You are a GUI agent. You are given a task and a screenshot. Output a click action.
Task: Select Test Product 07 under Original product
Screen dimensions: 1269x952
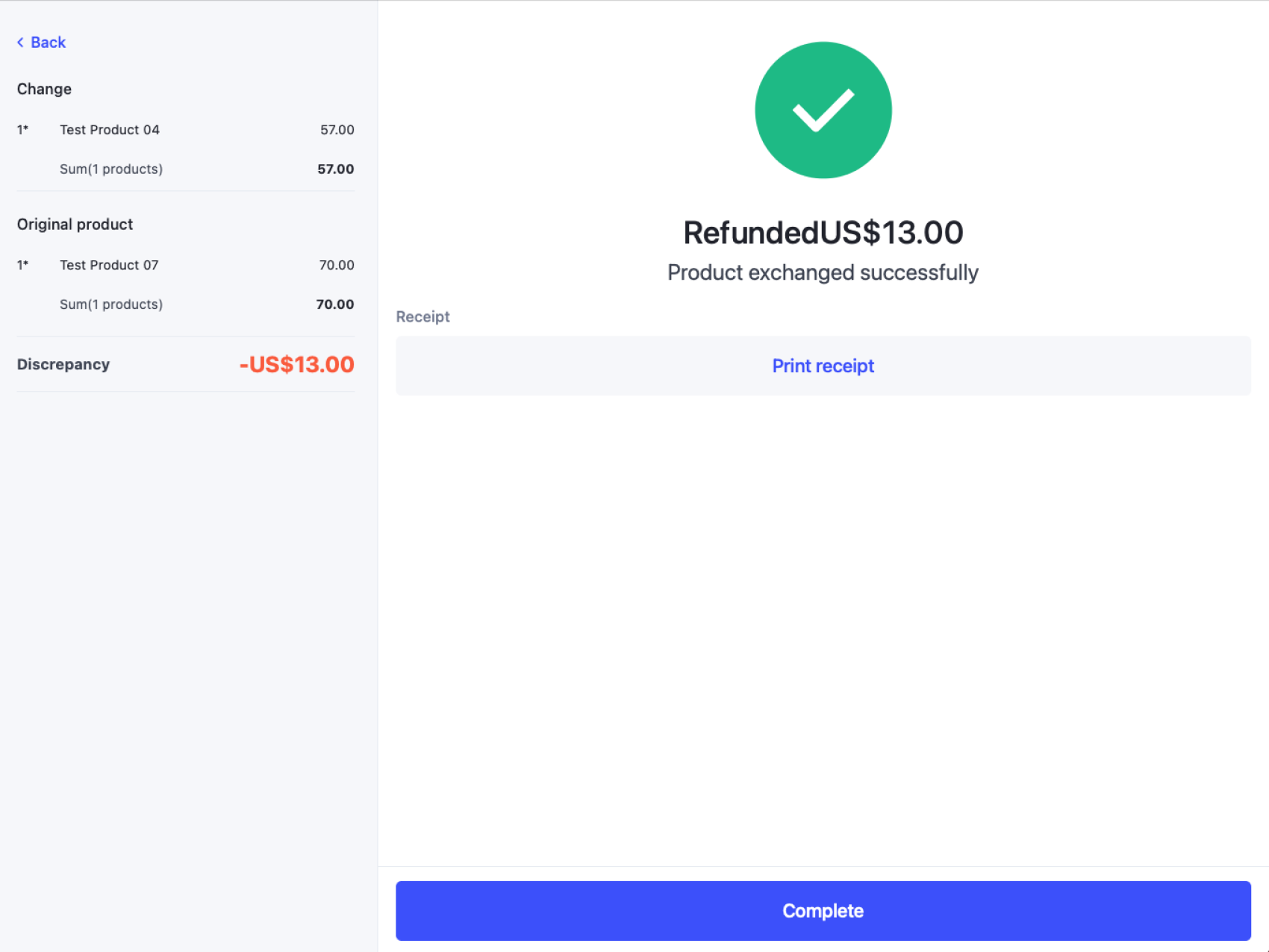tap(109, 265)
